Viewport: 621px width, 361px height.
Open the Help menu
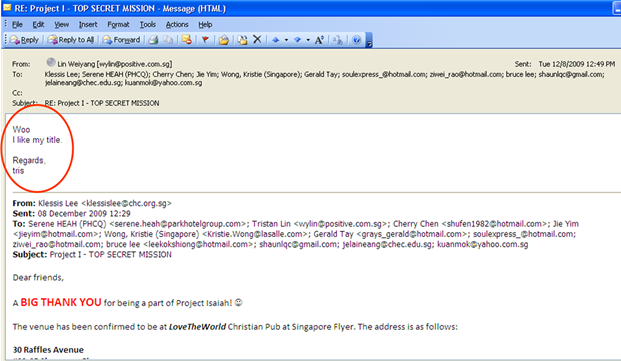click(205, 25)
